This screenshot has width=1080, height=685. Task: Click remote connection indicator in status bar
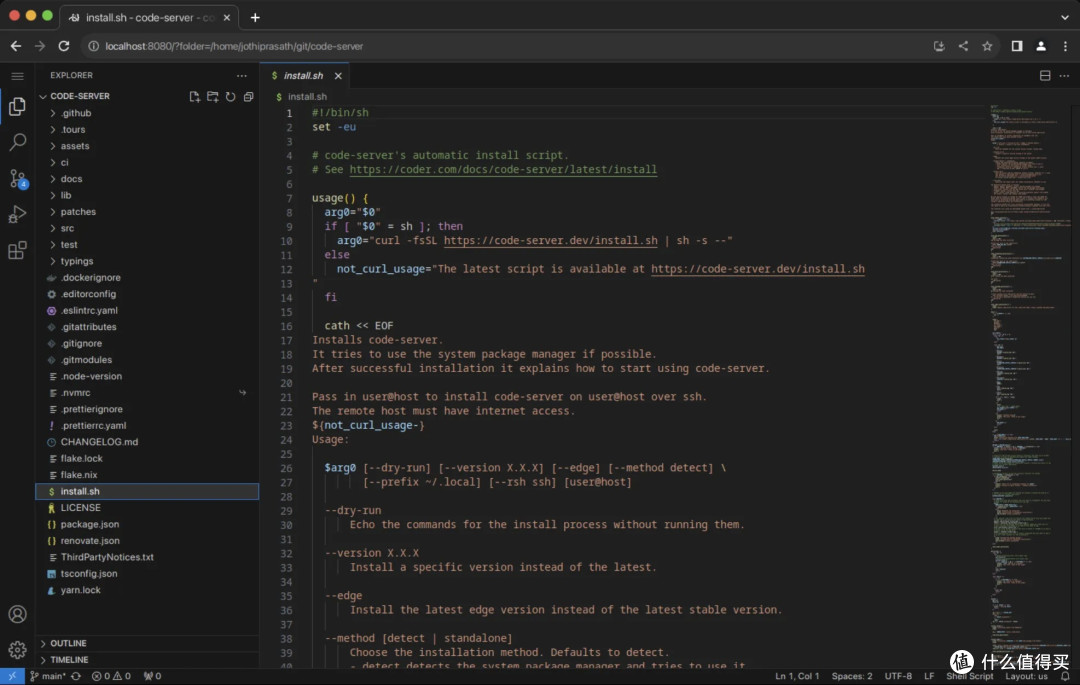(12, 676)
